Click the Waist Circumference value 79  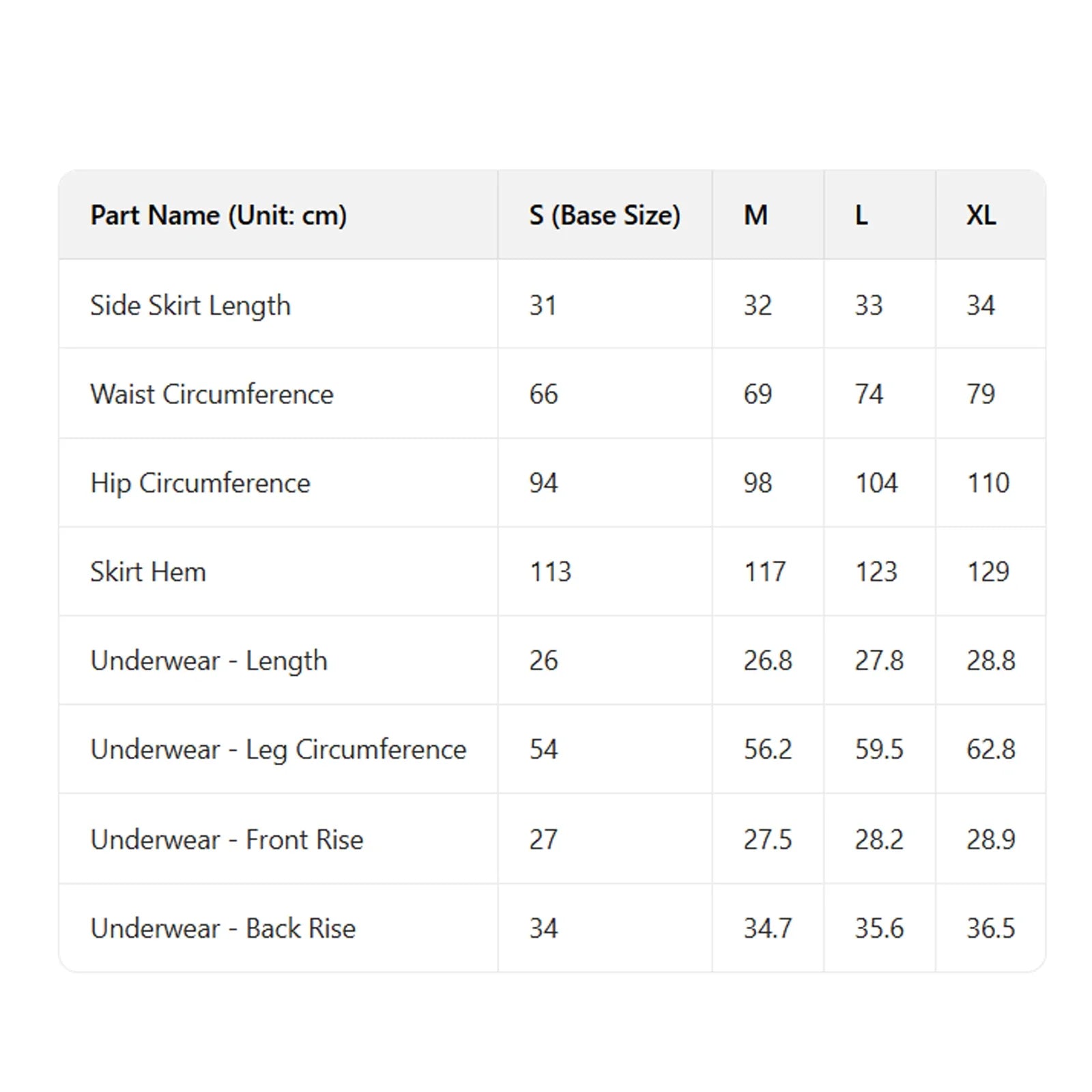(981, 394)
